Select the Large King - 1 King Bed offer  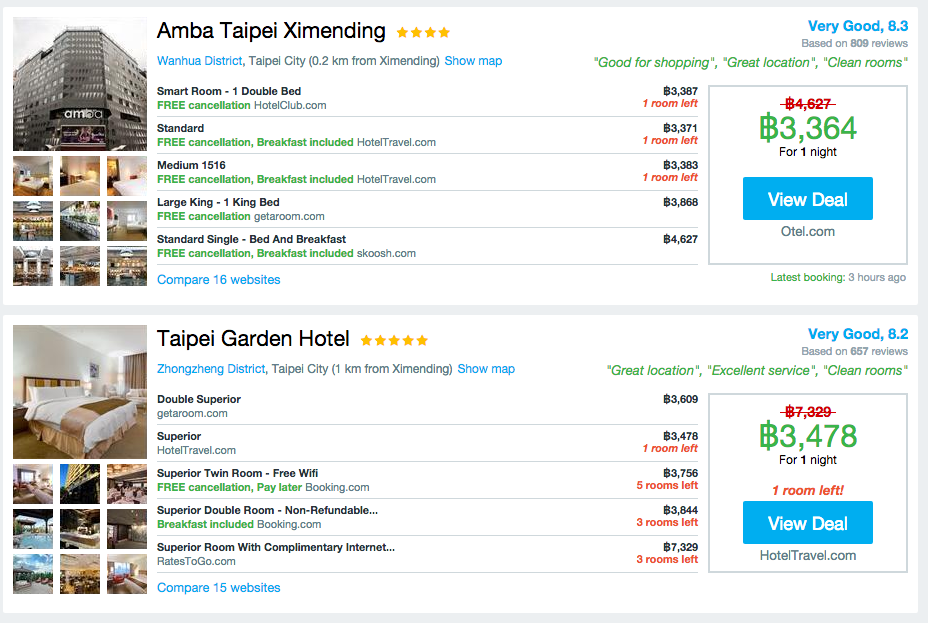218,203
